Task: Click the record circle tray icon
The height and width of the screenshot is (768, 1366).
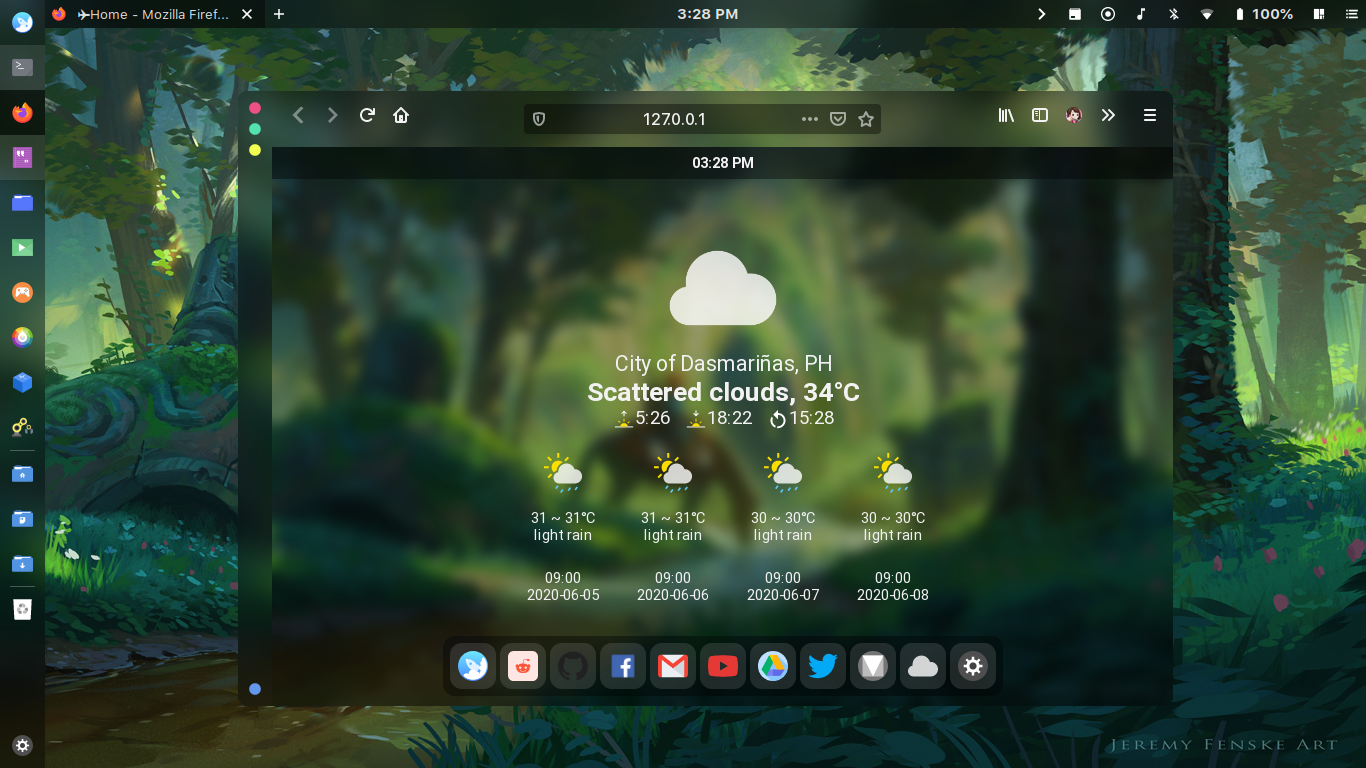Action: (x=1108, y=14)
